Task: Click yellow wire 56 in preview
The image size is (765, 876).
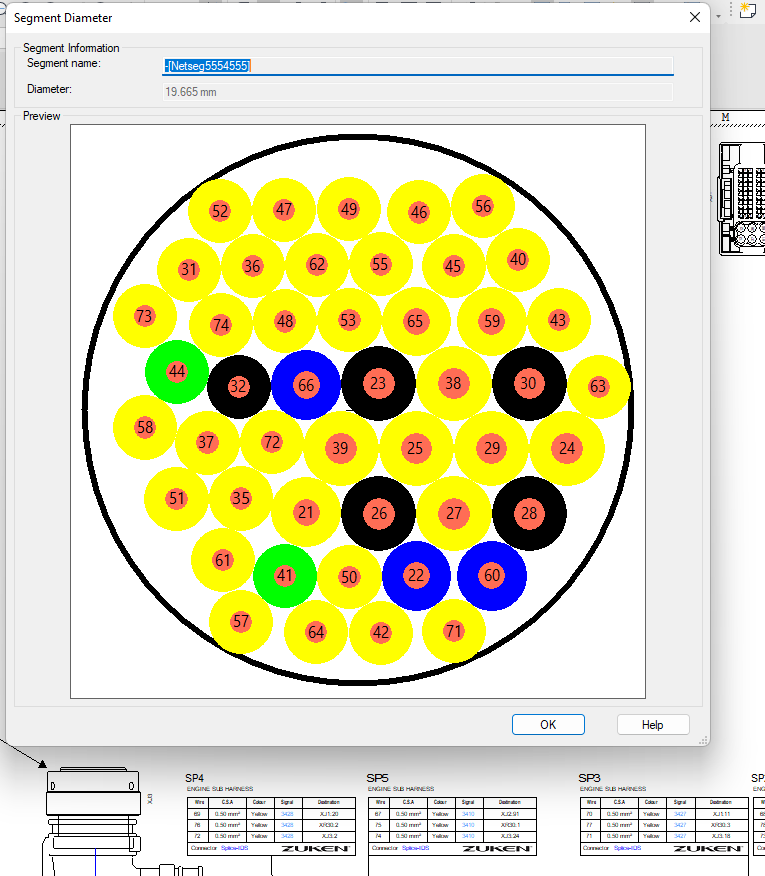Action: click(483, 206)
